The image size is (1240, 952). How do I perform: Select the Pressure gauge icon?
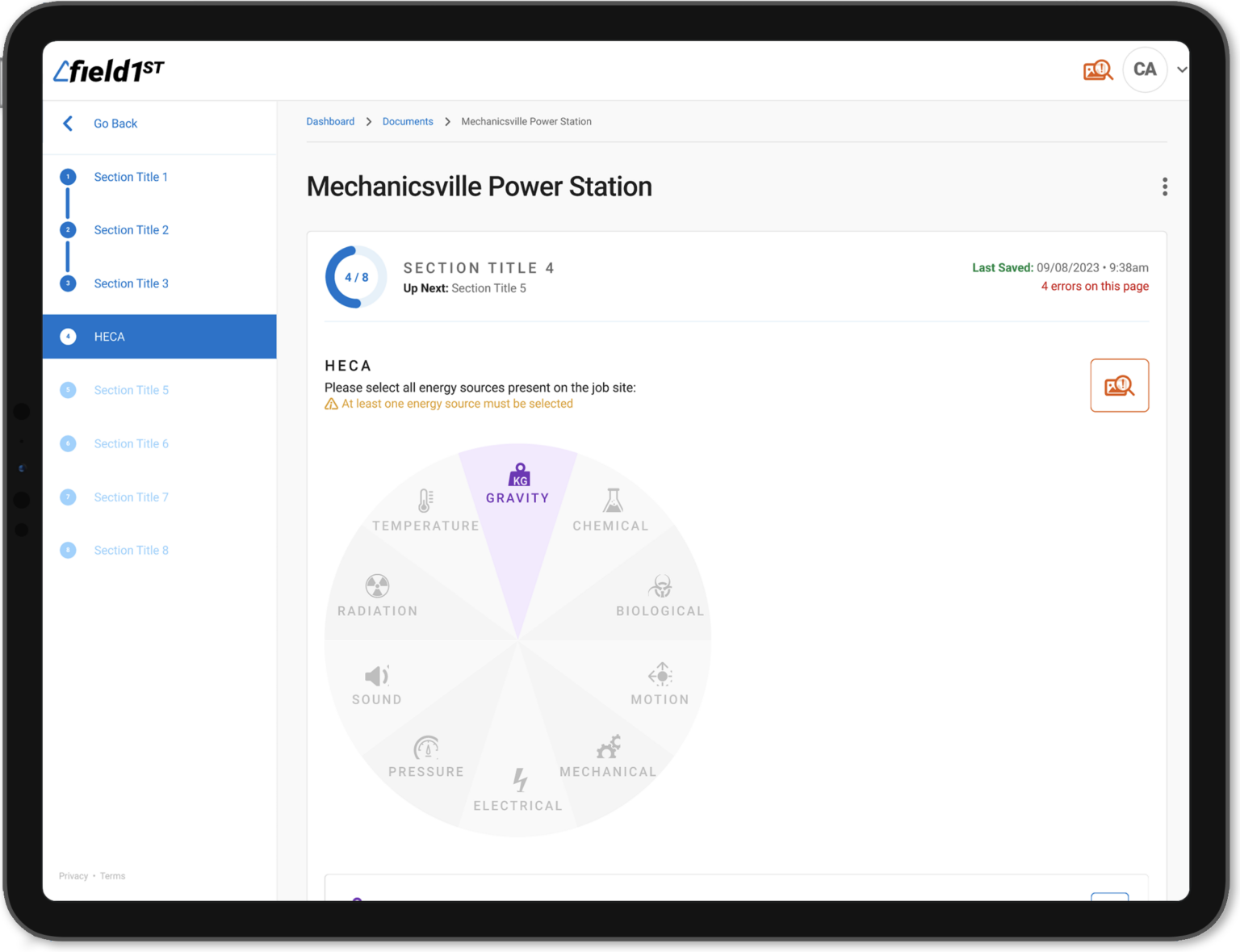click(x=426, y=748)
